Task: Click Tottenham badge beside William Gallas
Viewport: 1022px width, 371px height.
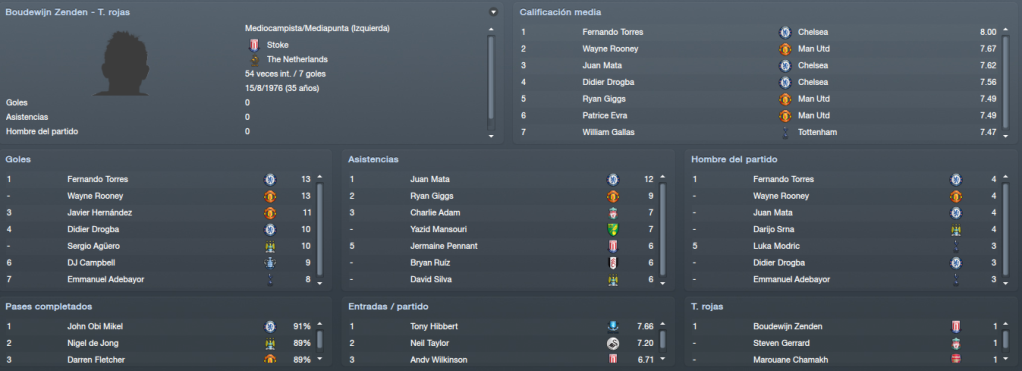Action: [785, 132]
